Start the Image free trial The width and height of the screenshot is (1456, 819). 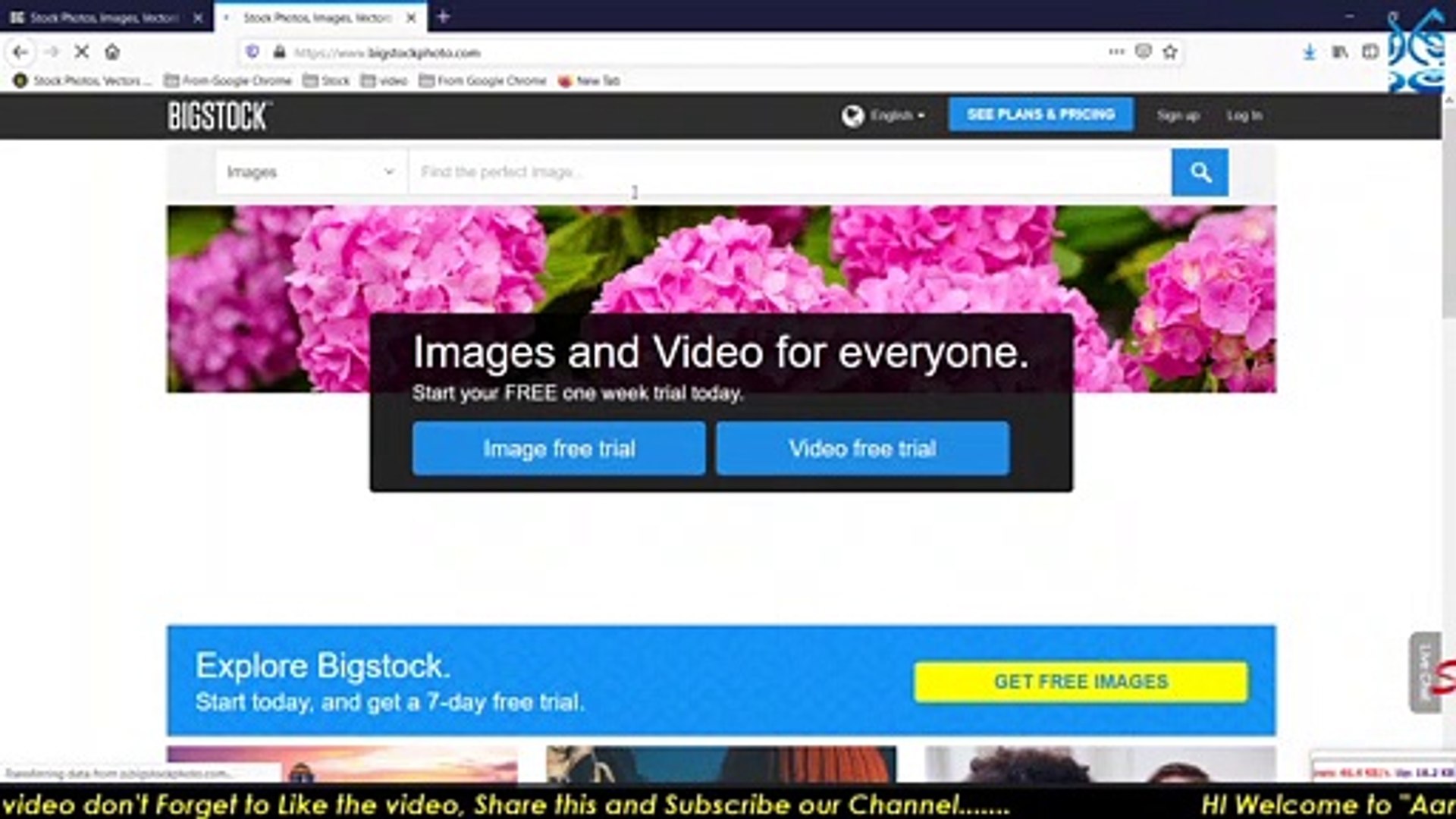coord(559,449)
